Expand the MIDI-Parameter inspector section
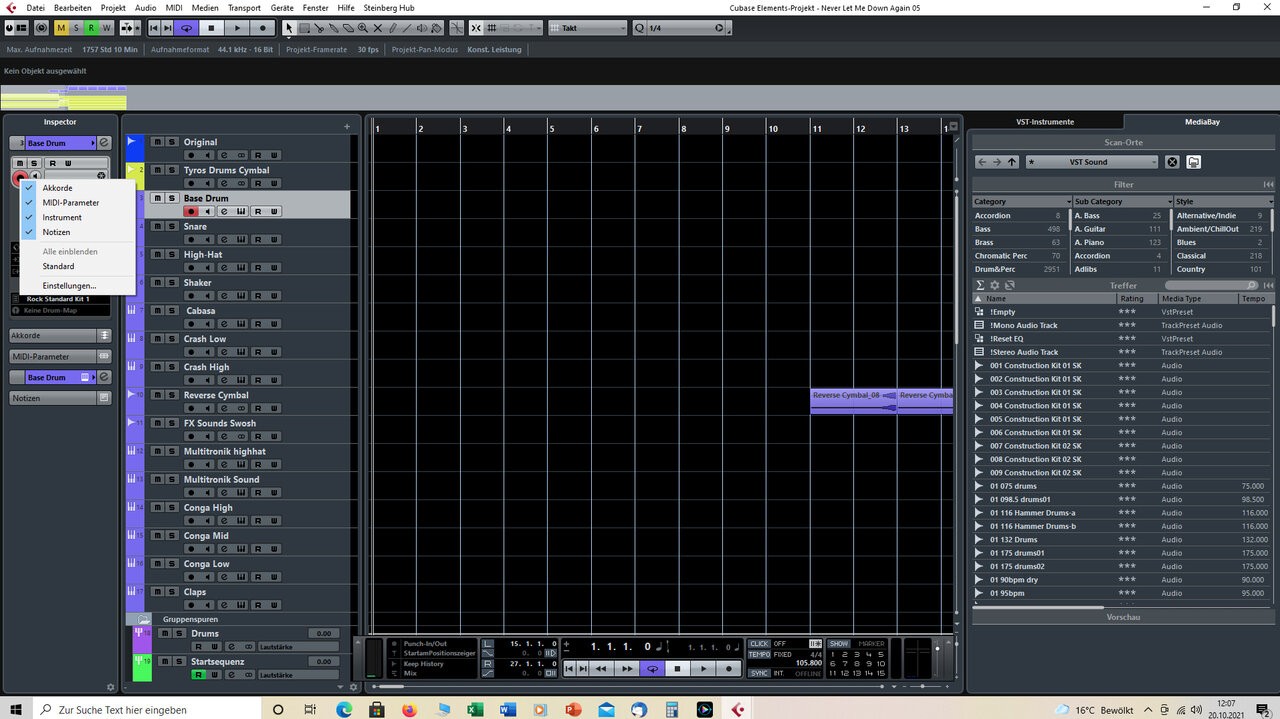The height and width of the screenshot is (719, 1280). click(60, 356)
